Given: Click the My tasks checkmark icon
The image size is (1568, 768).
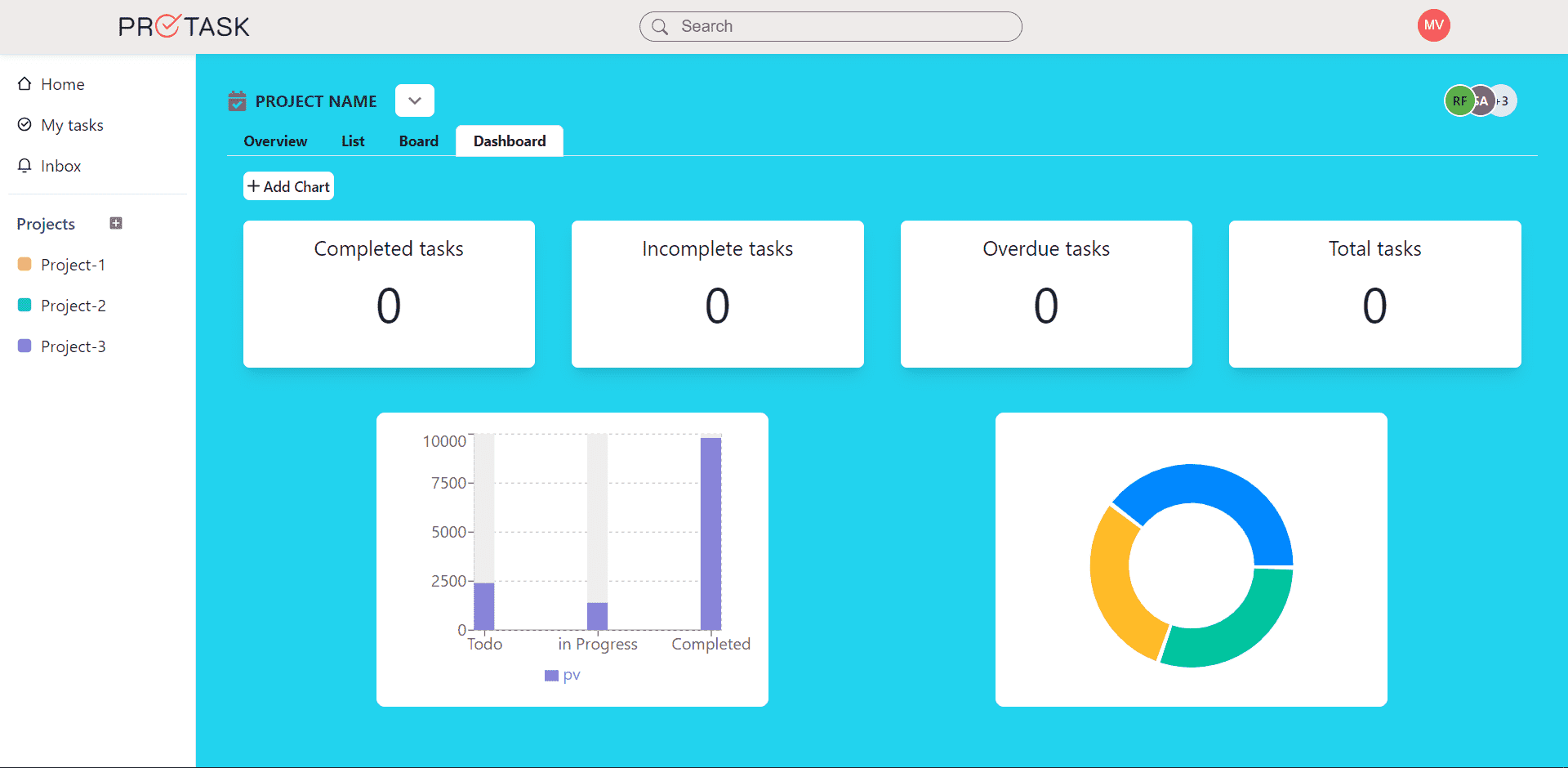Looking at the screenshot, I should coord(24,125).
